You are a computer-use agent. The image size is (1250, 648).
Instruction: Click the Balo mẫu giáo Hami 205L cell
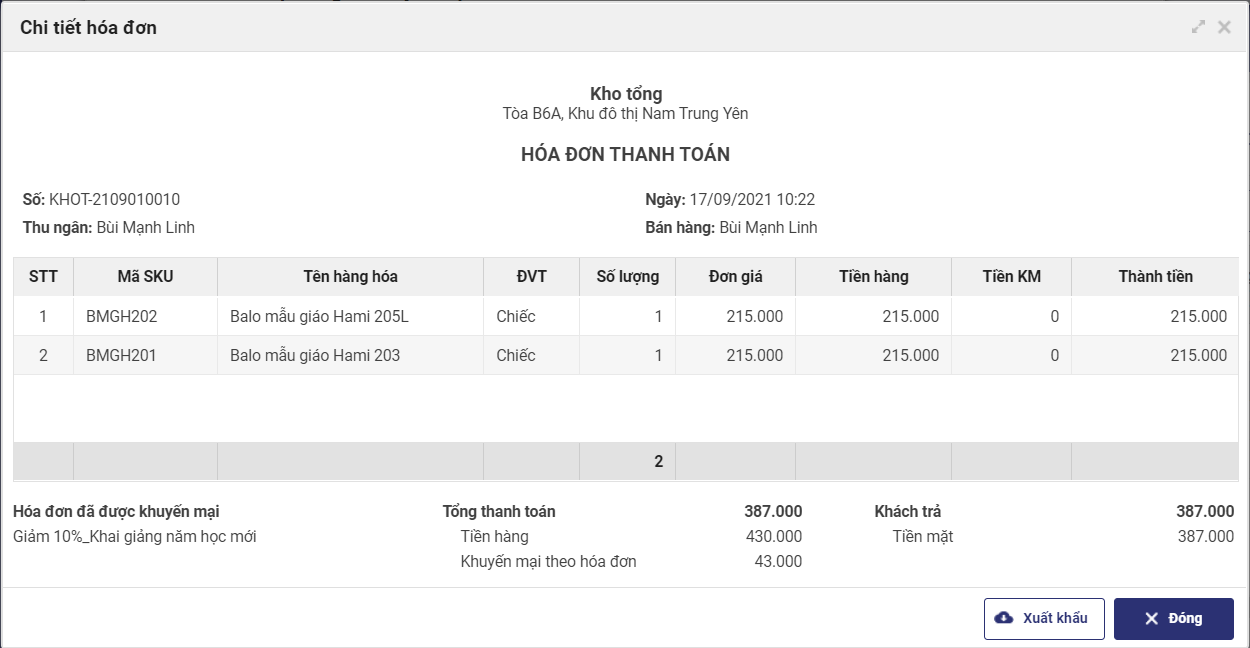pos(319,317)
